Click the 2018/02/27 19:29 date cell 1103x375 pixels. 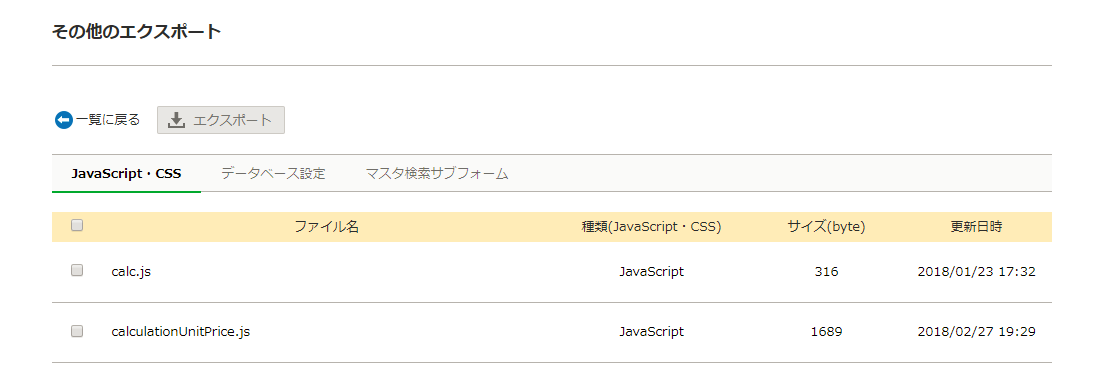976,331
